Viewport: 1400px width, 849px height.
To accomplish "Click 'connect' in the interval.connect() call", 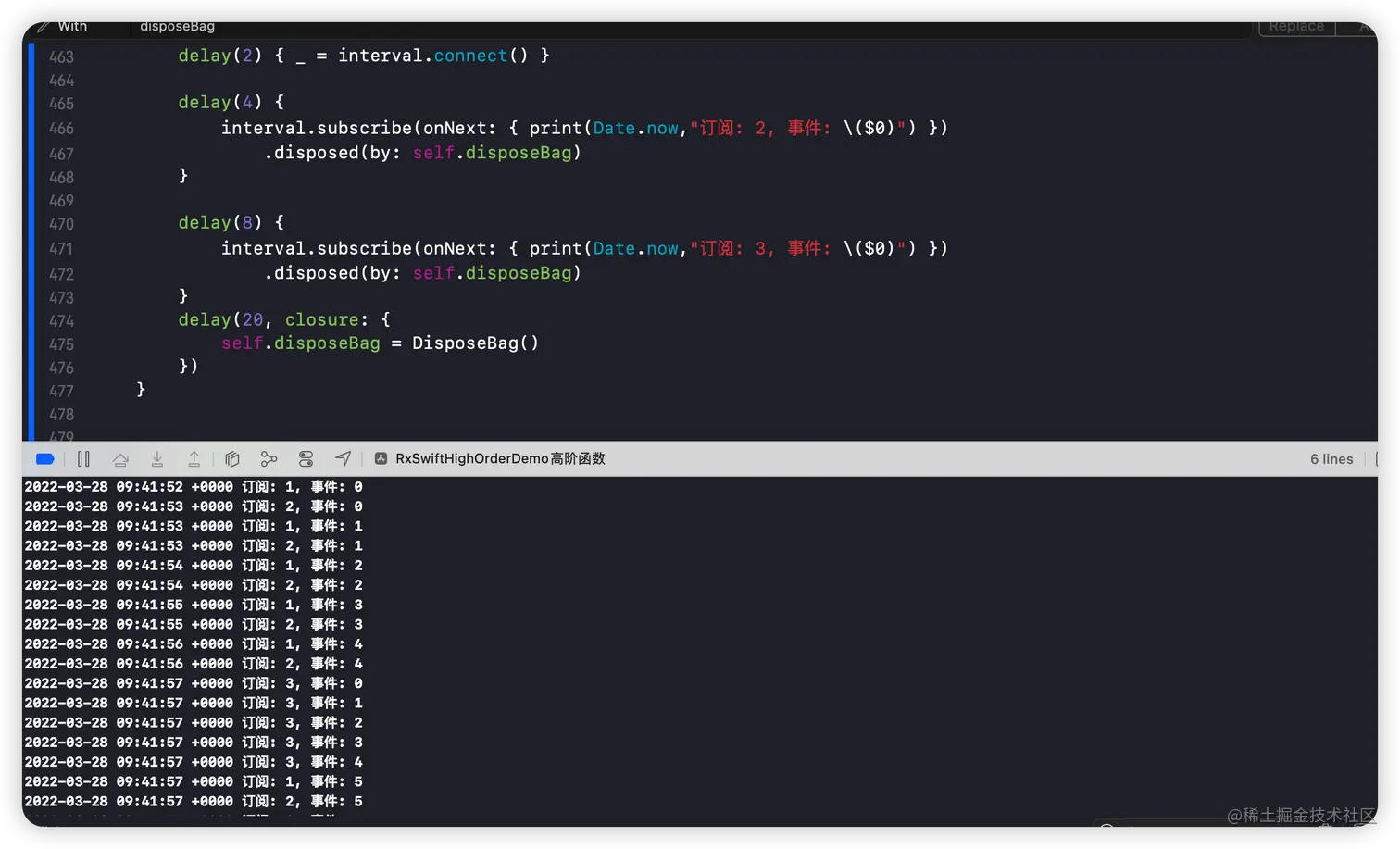I will point(470,56).
